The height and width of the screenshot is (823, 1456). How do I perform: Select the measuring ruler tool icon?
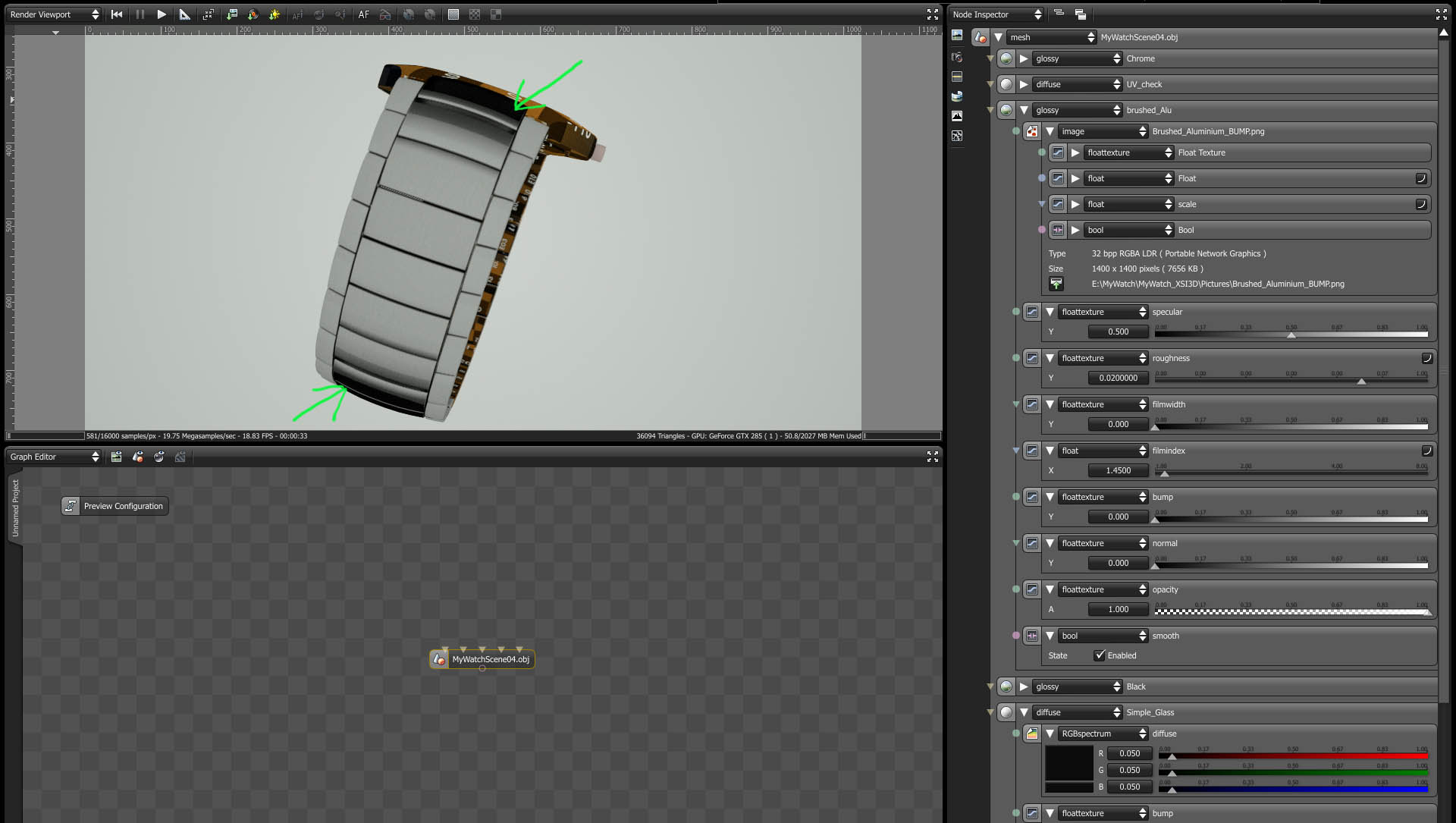[x=184, y=14]
